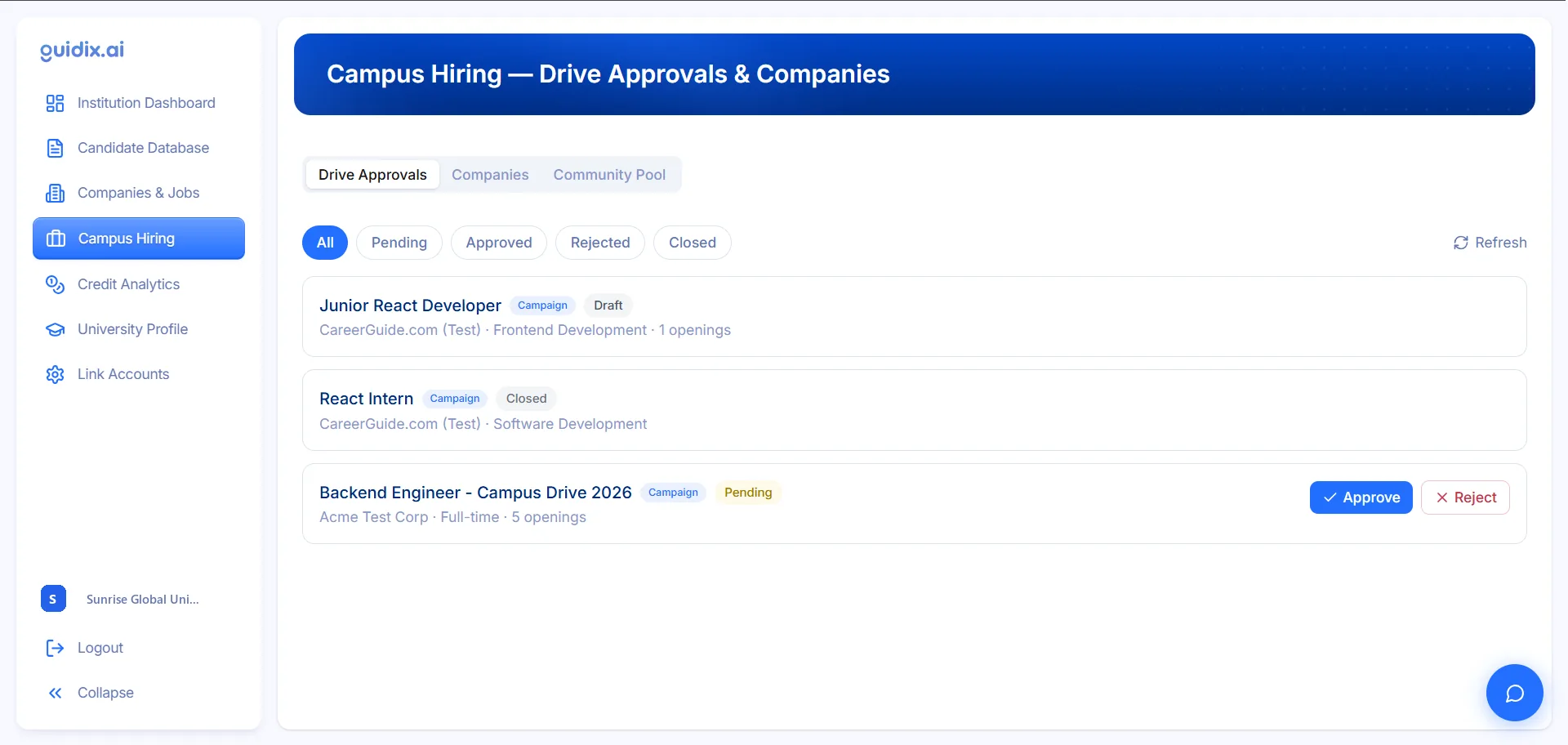Click the Pending badge on Backend Engineer
Viewport: 1568px width, 745px height.
(748, 493)
